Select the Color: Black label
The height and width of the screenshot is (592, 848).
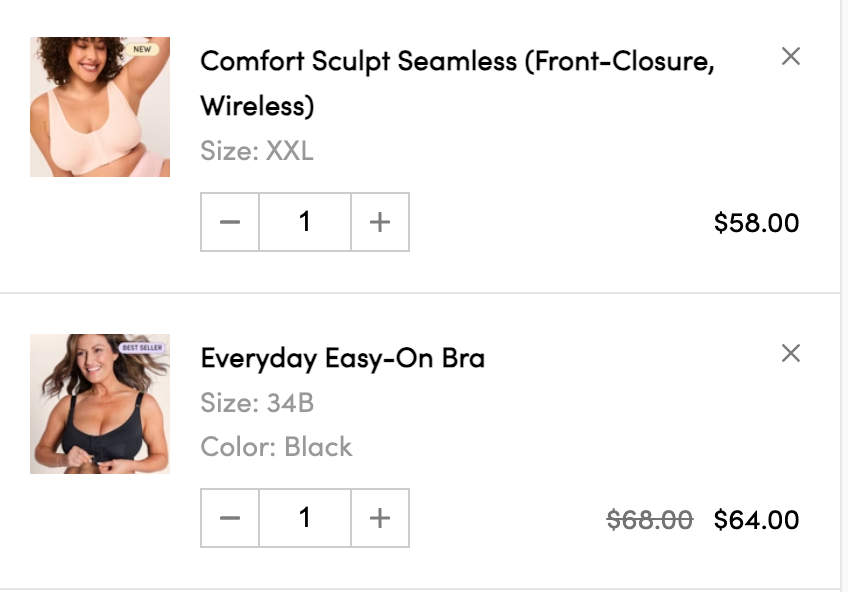(276, 448)
